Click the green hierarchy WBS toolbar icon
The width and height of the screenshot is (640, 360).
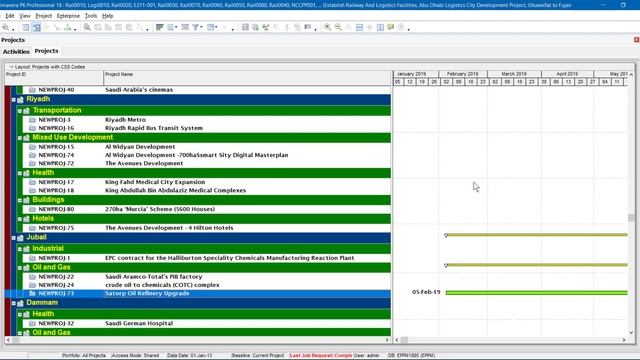[68, 27]
